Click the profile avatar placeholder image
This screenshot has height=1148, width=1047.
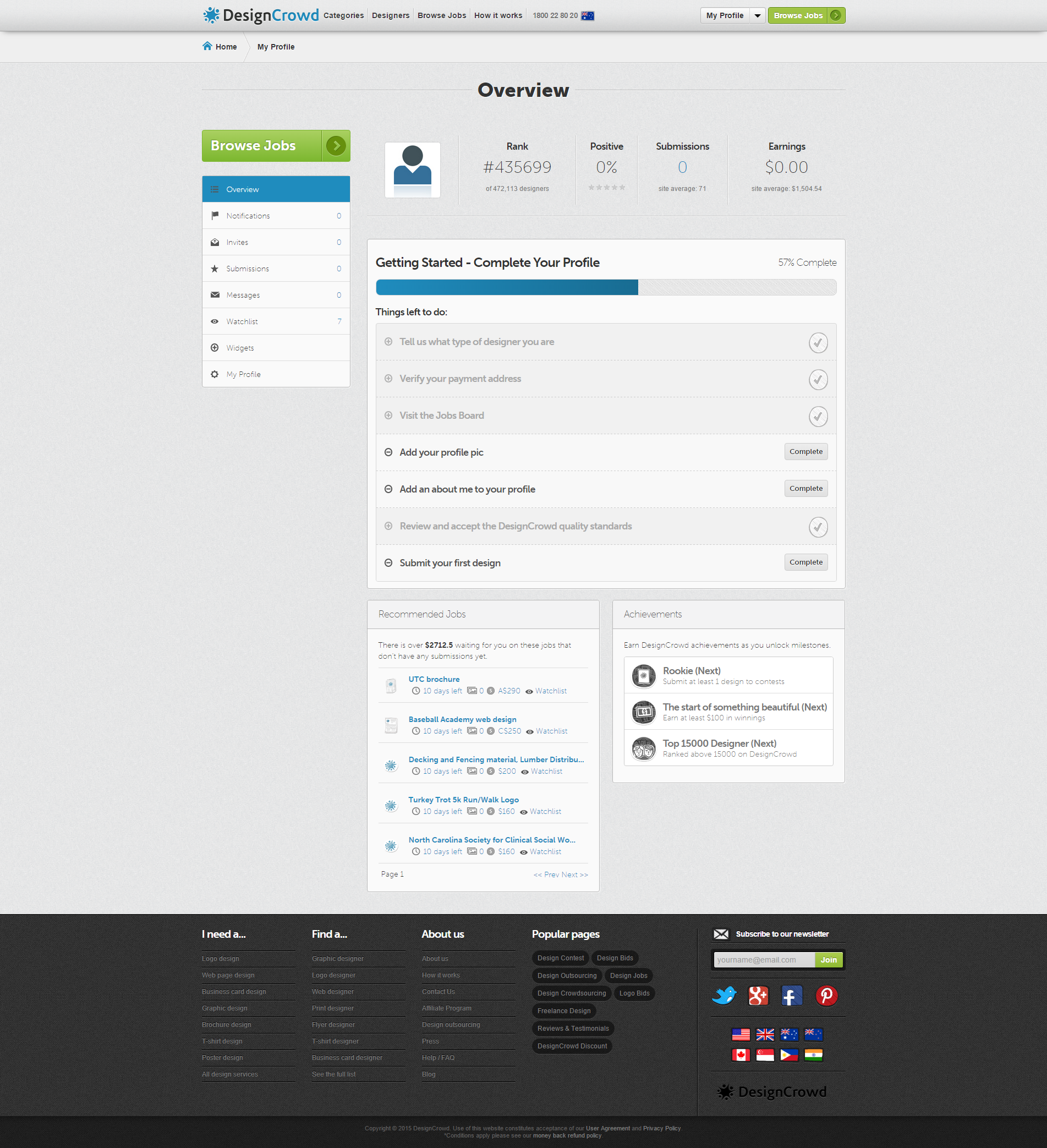(x=412, y=170)
